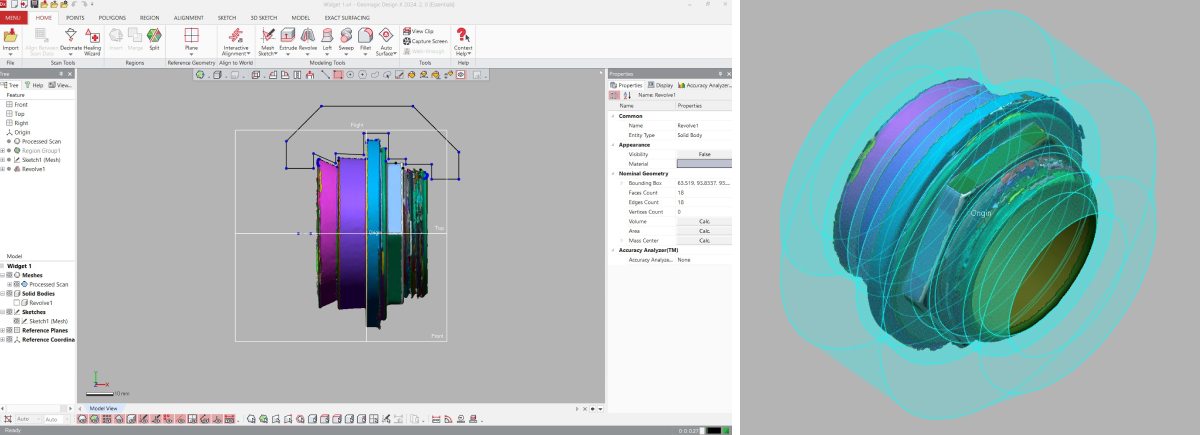Switch to the EXACT SURFACING tab
The width and height of the screenshot is (1200, 435).
click(348, 18)
